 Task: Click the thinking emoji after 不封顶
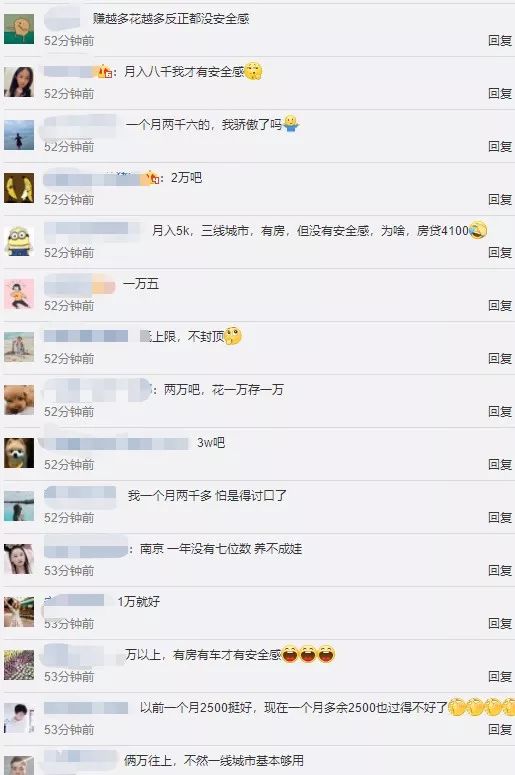(x=233, y=336)
